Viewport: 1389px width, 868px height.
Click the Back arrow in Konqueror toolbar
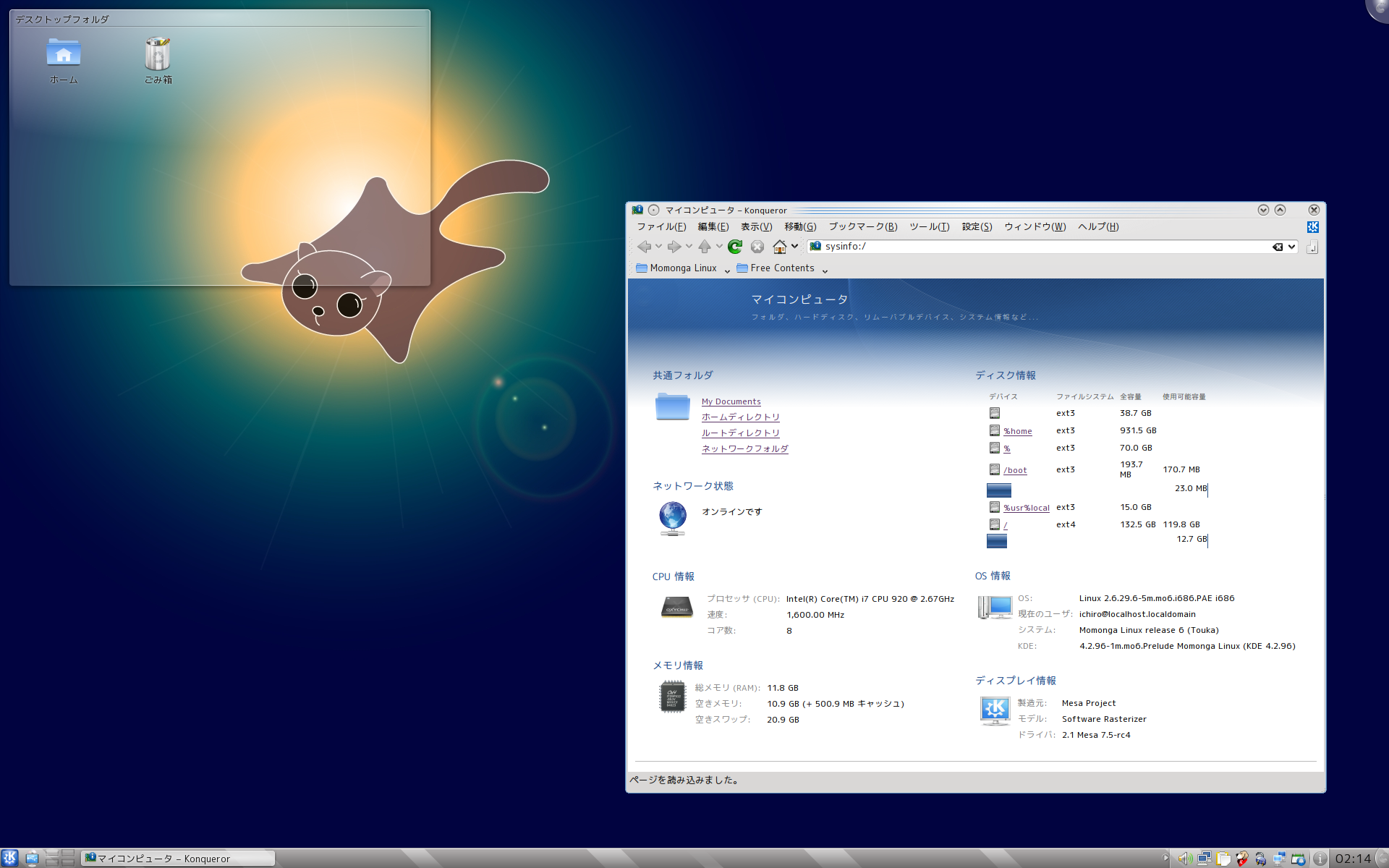pyautogui.click(x=644, y=247)
